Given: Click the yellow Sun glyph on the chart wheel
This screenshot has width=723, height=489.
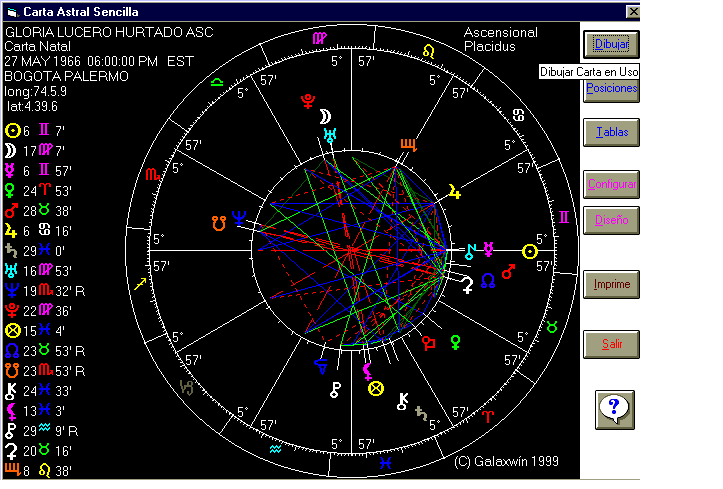Looking at the screenshot, I should point(530,251).
